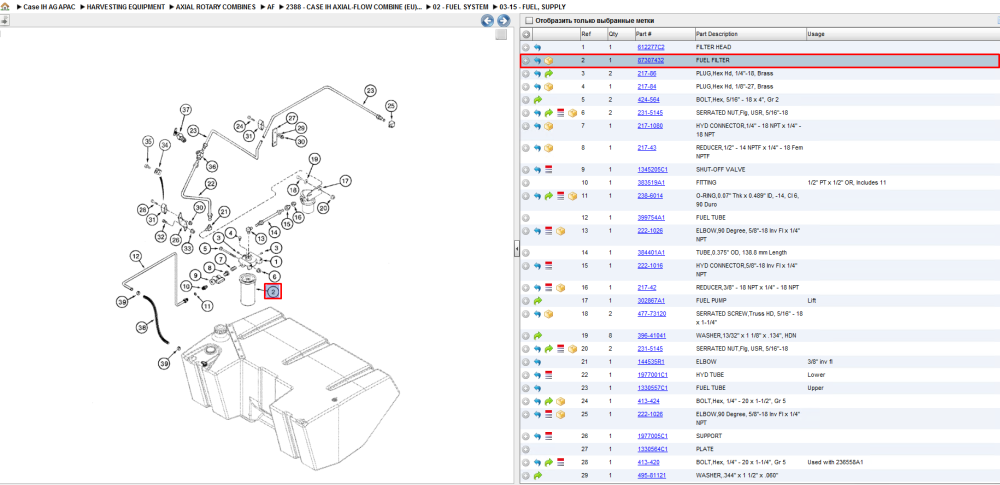Select callout 2 on the diagram
The width and height of the screenshot is (1000, 485).
point(273,292)
